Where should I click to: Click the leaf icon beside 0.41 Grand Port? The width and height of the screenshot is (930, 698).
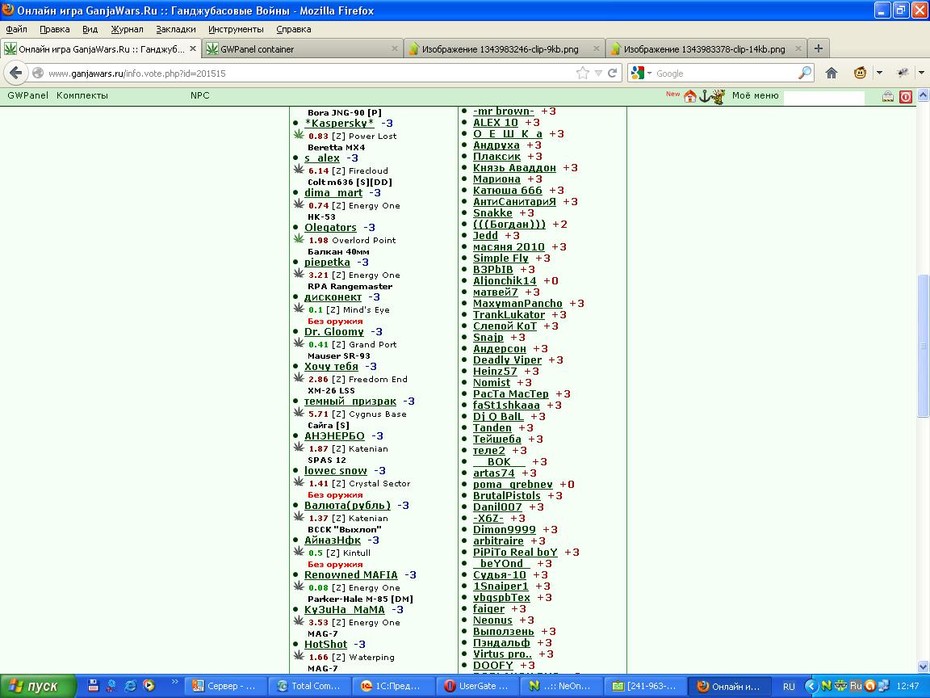tap(299, 343)
